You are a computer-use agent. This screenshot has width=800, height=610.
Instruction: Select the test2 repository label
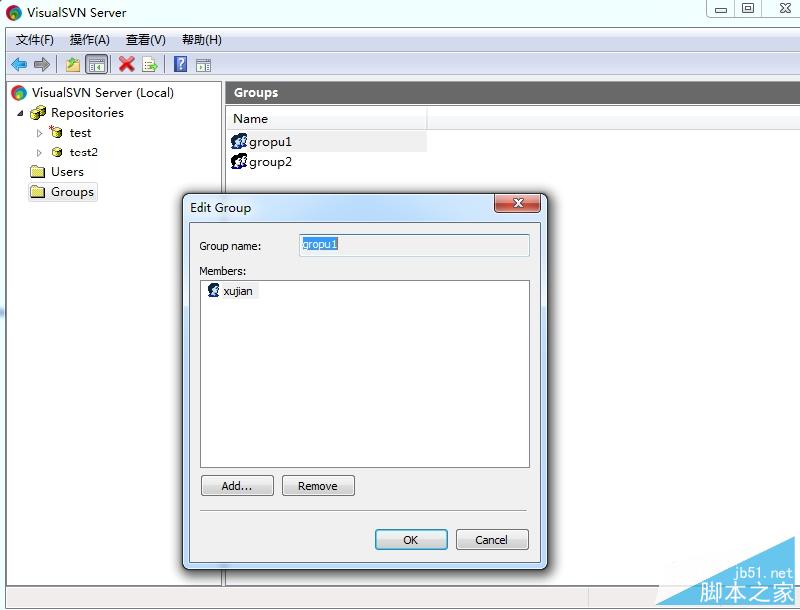[84, 152]
